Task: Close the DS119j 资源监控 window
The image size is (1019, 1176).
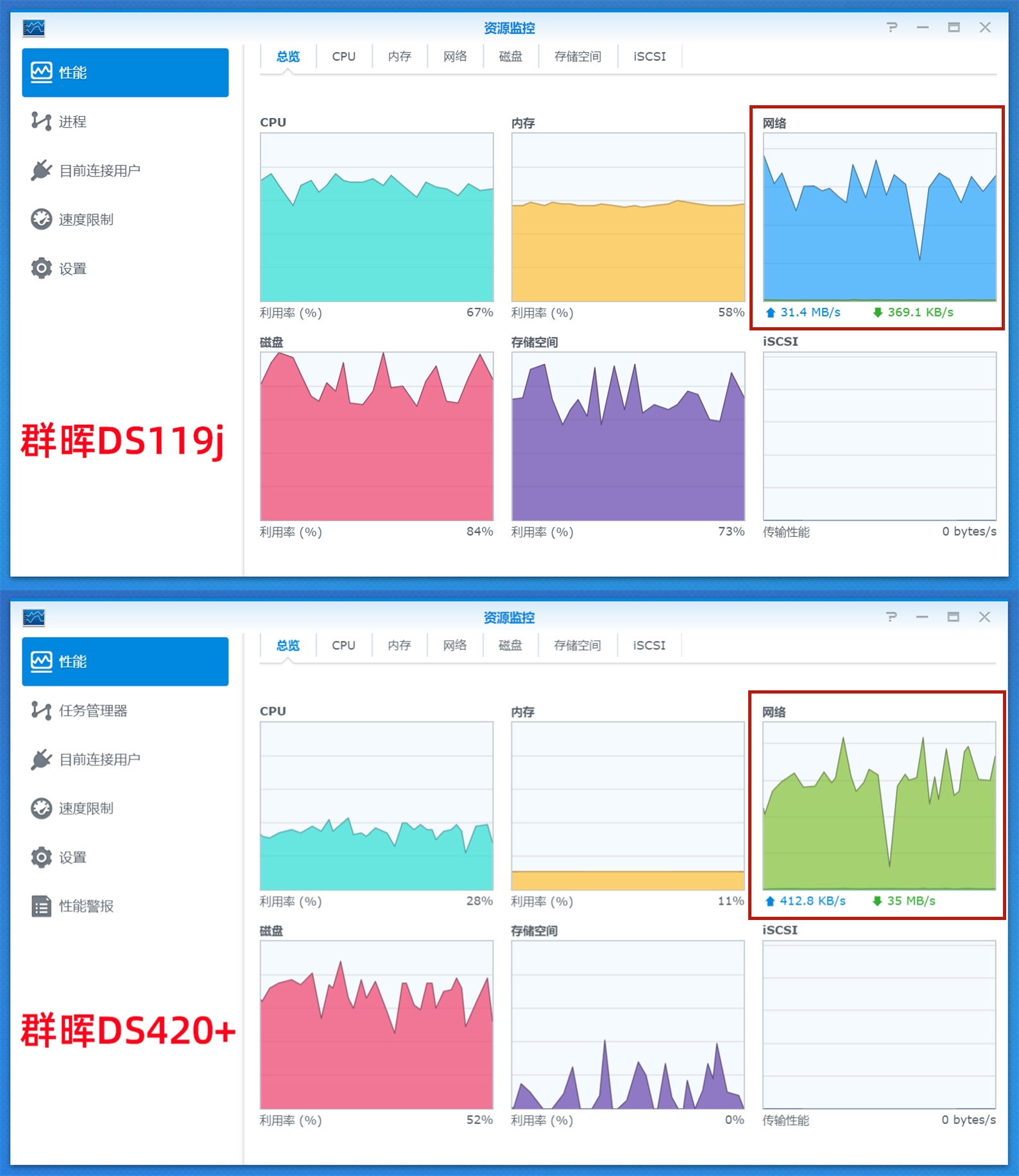Action: coord(985,28)
